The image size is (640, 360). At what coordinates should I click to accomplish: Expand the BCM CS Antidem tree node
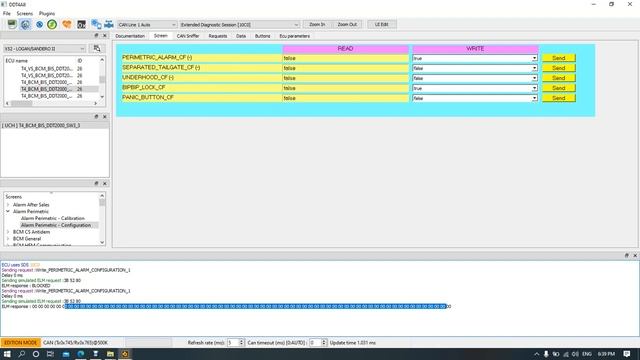click(x=8, y=232)
